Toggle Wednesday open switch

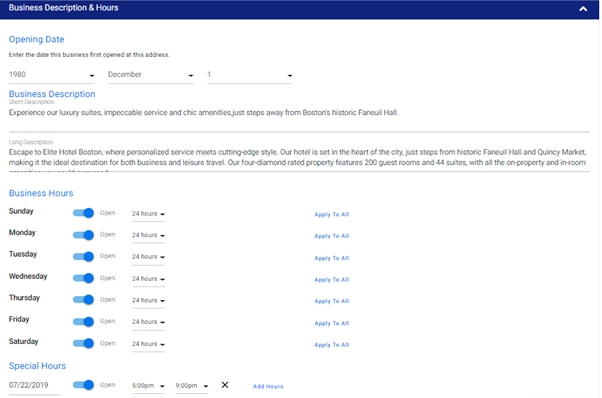[83, 278]
